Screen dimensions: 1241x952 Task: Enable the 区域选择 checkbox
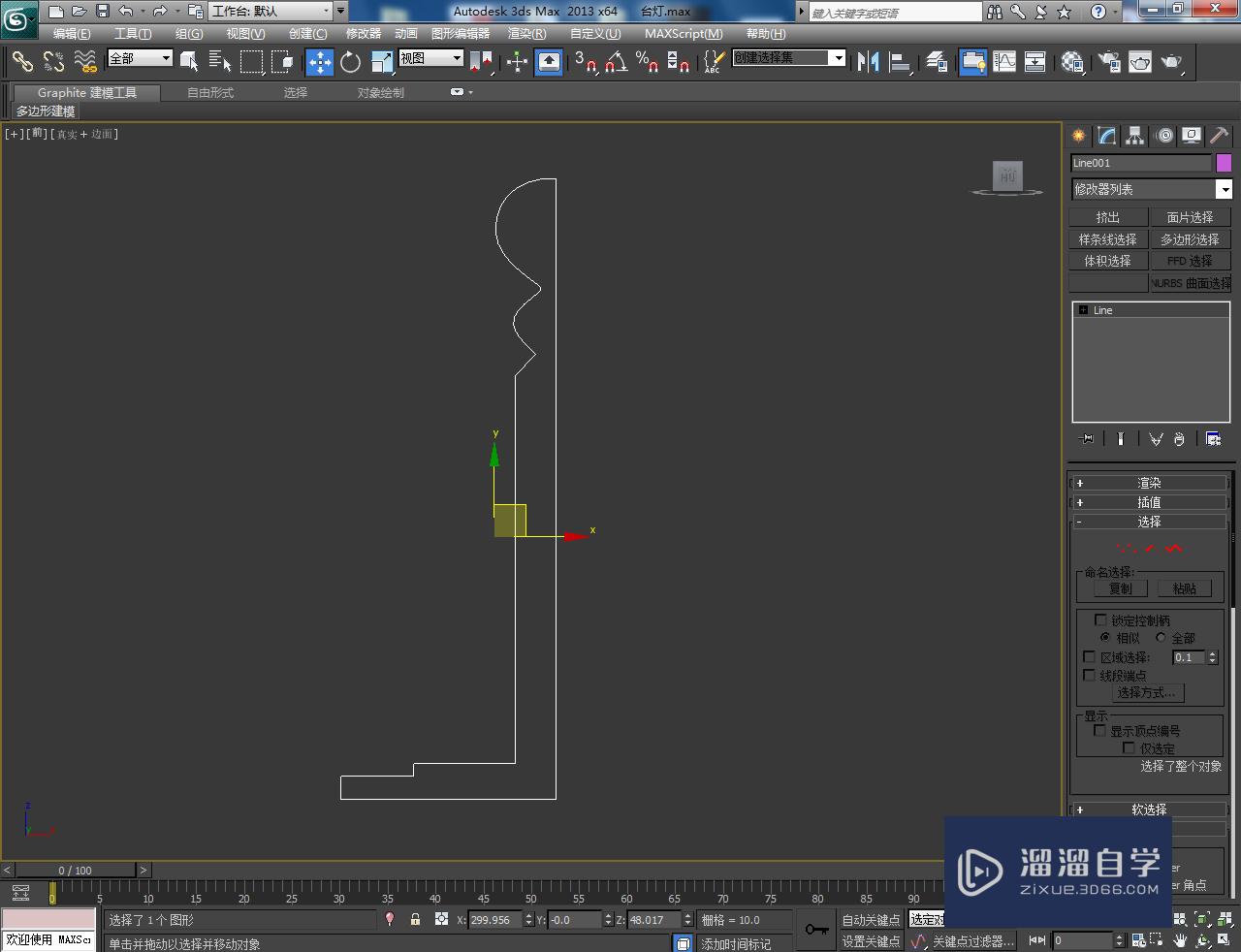point(1089,657)
